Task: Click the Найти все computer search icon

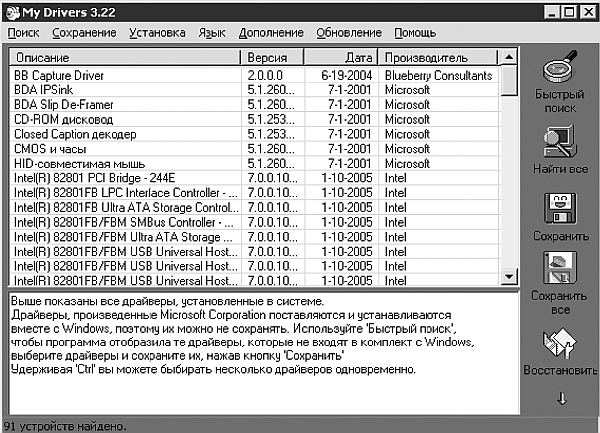Action: coord(560,142)
